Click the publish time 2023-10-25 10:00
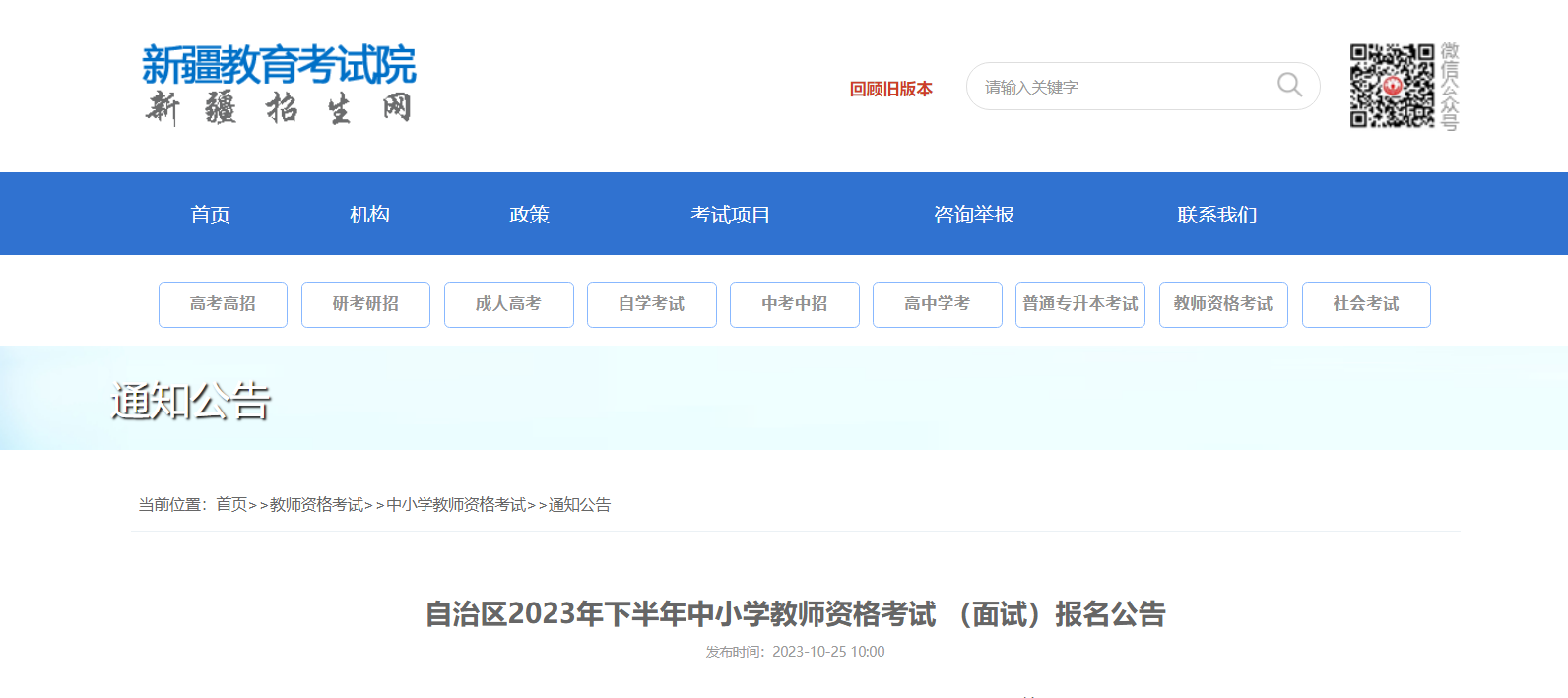Viewport: 1568px width, 698px height. (x=828, y=652)
